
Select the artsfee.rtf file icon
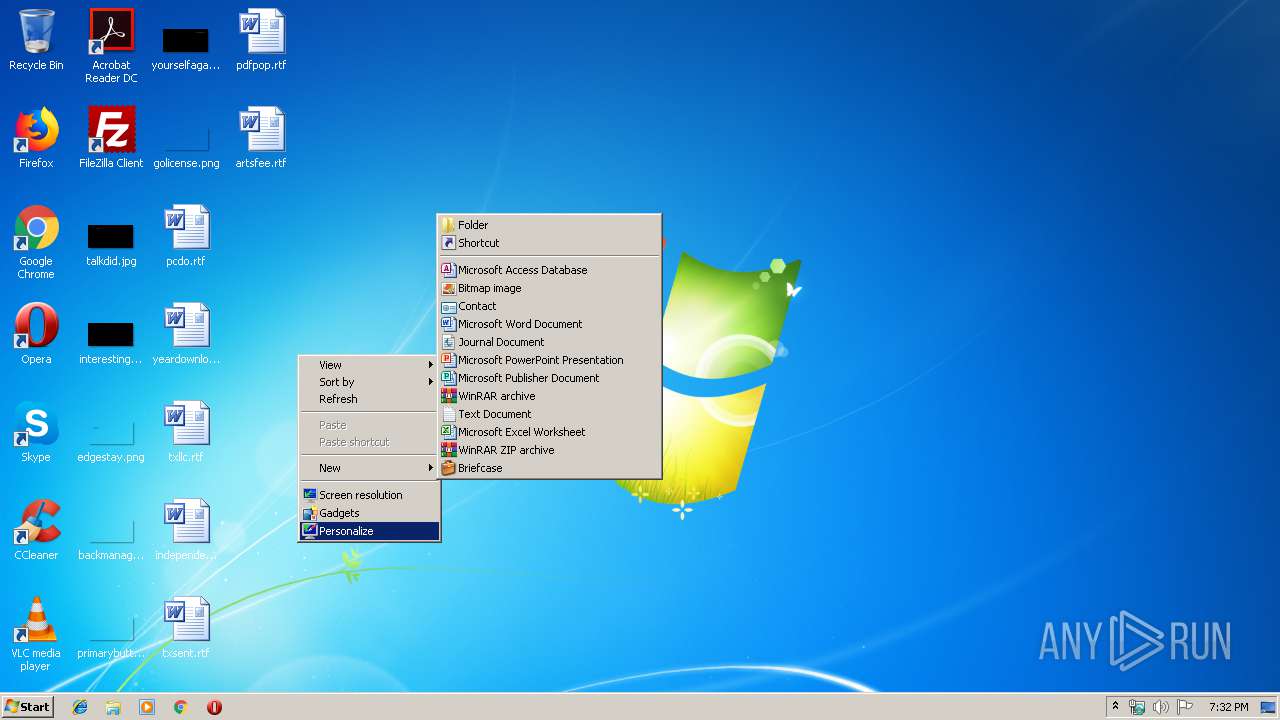click(x=261, y=138)
